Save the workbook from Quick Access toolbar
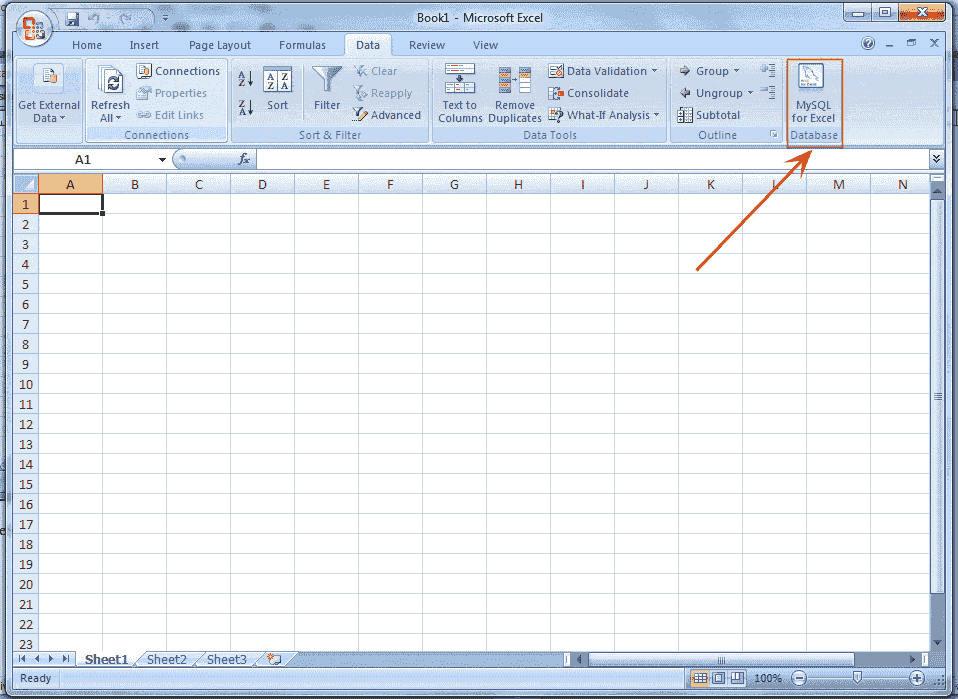 pyautogui.click(x=71, y=17)
